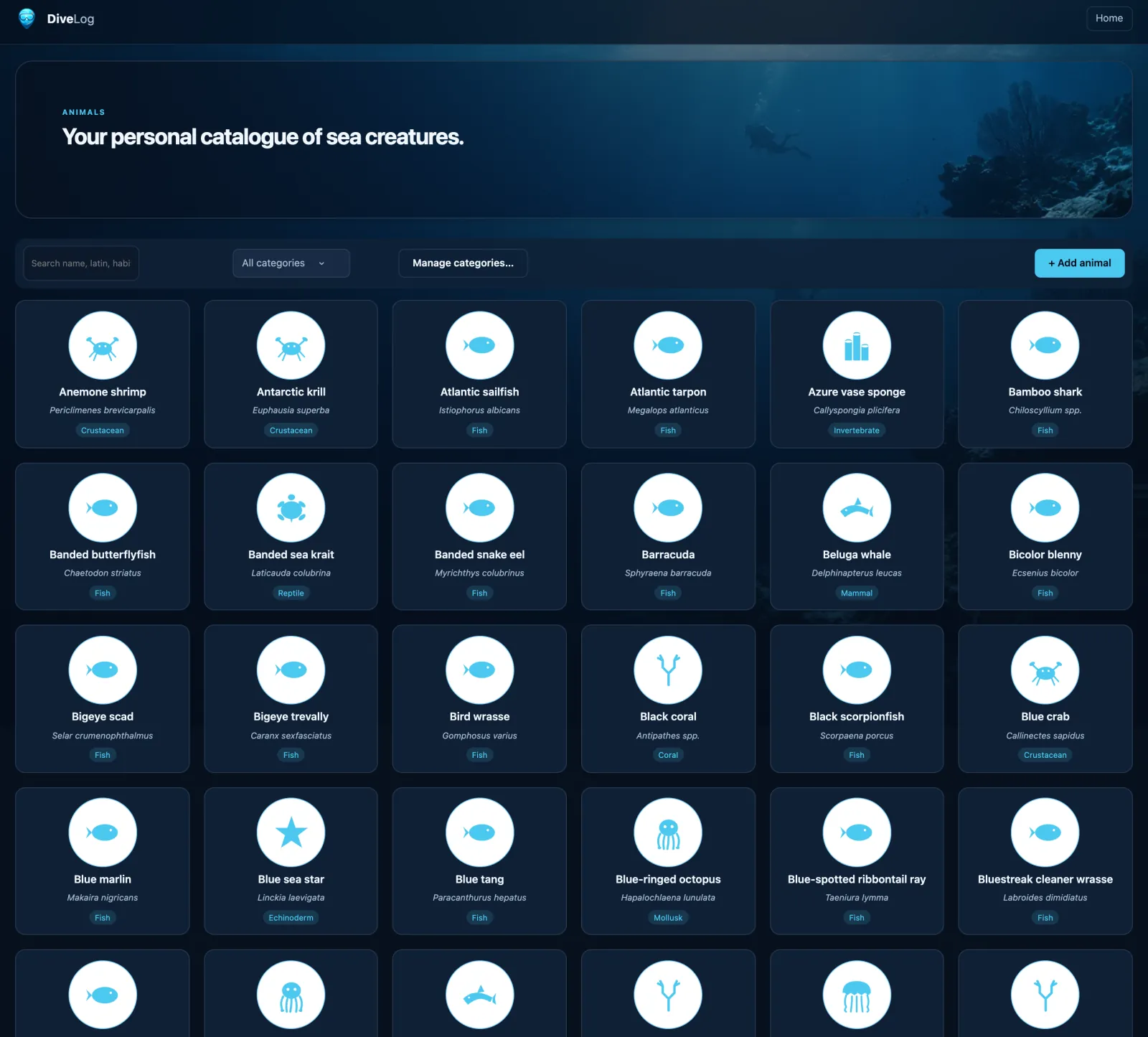The width and height of the screenshot is (1148, 1037).
Task: Open the Banded sea krait turtle icon
Action: click(291, 507)
